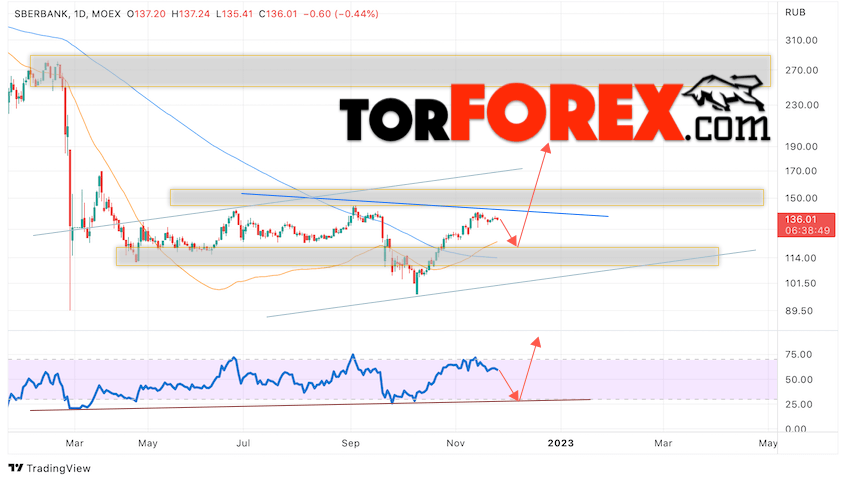Select the 1D interval label
The image size is (846, 482).
(80, 13)
